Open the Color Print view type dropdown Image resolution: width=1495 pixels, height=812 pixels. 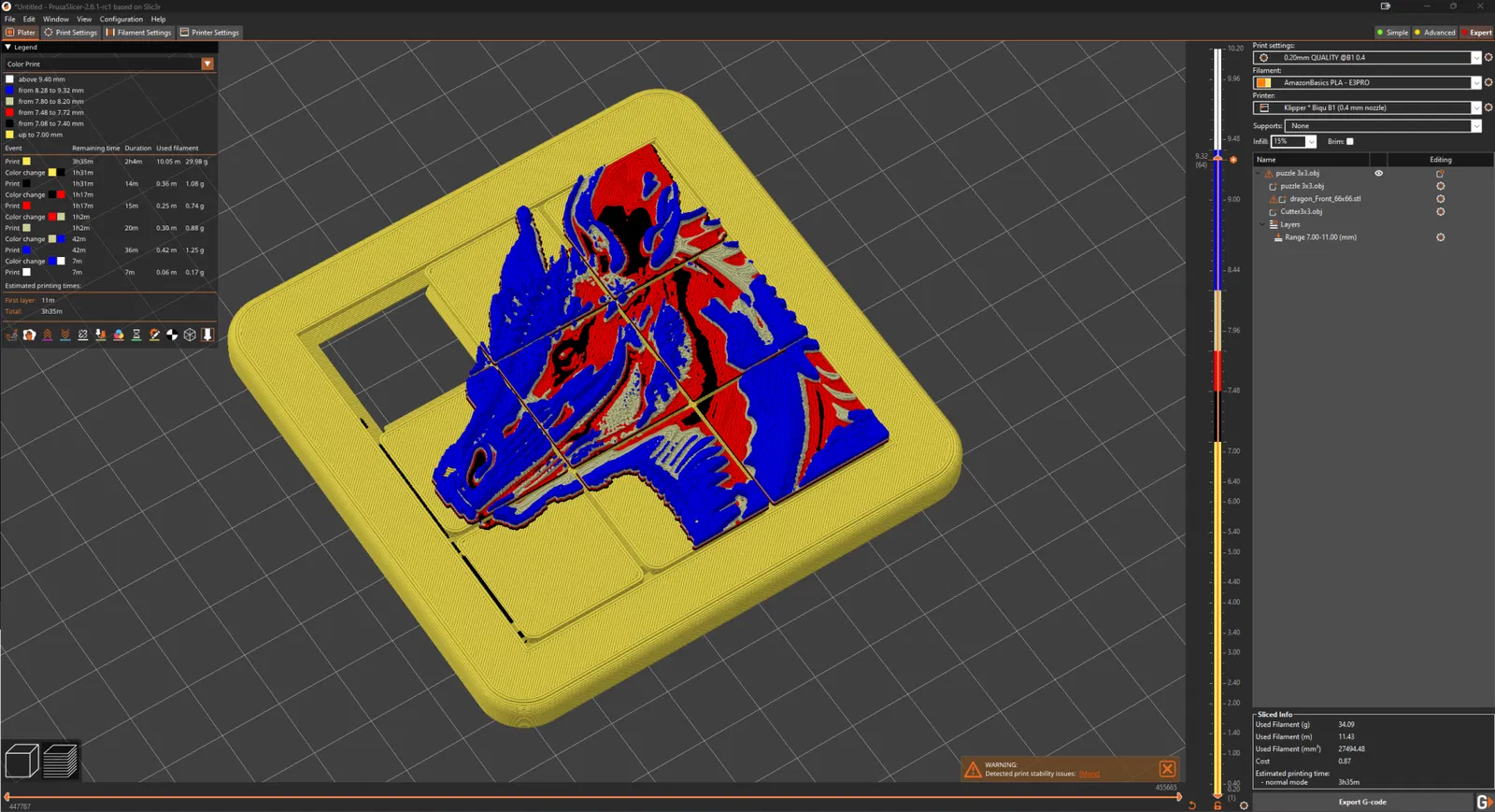207,64
